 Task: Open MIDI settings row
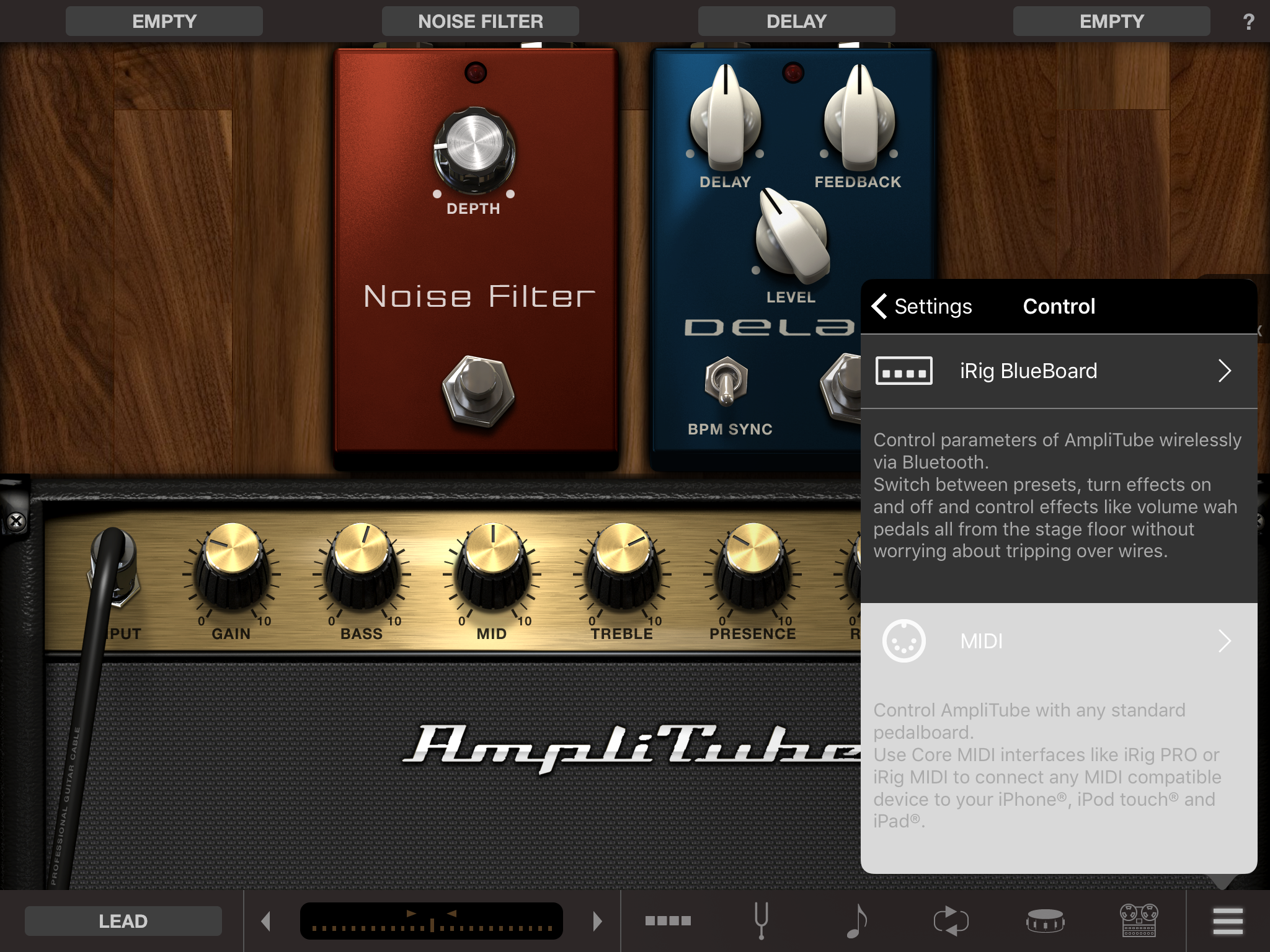point(1059,641)
